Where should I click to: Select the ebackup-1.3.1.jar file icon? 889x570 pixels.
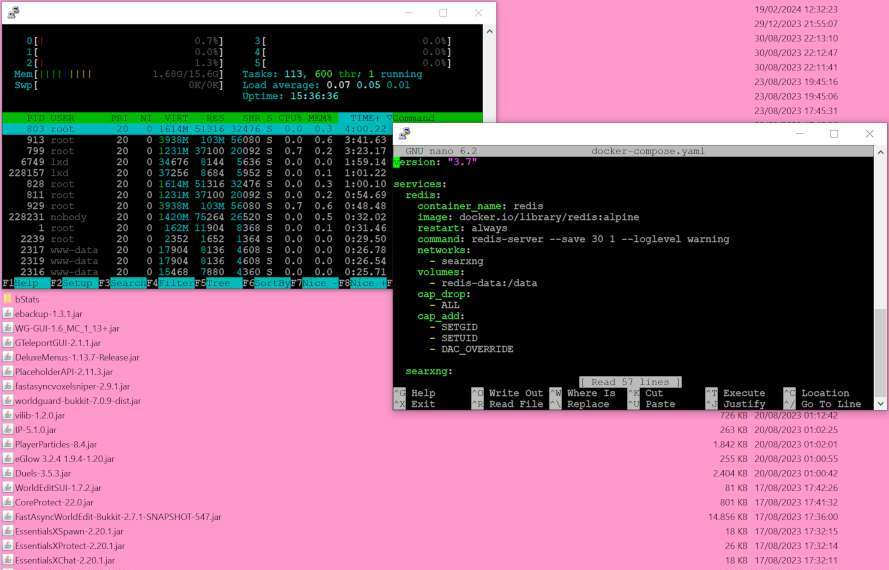8,313
